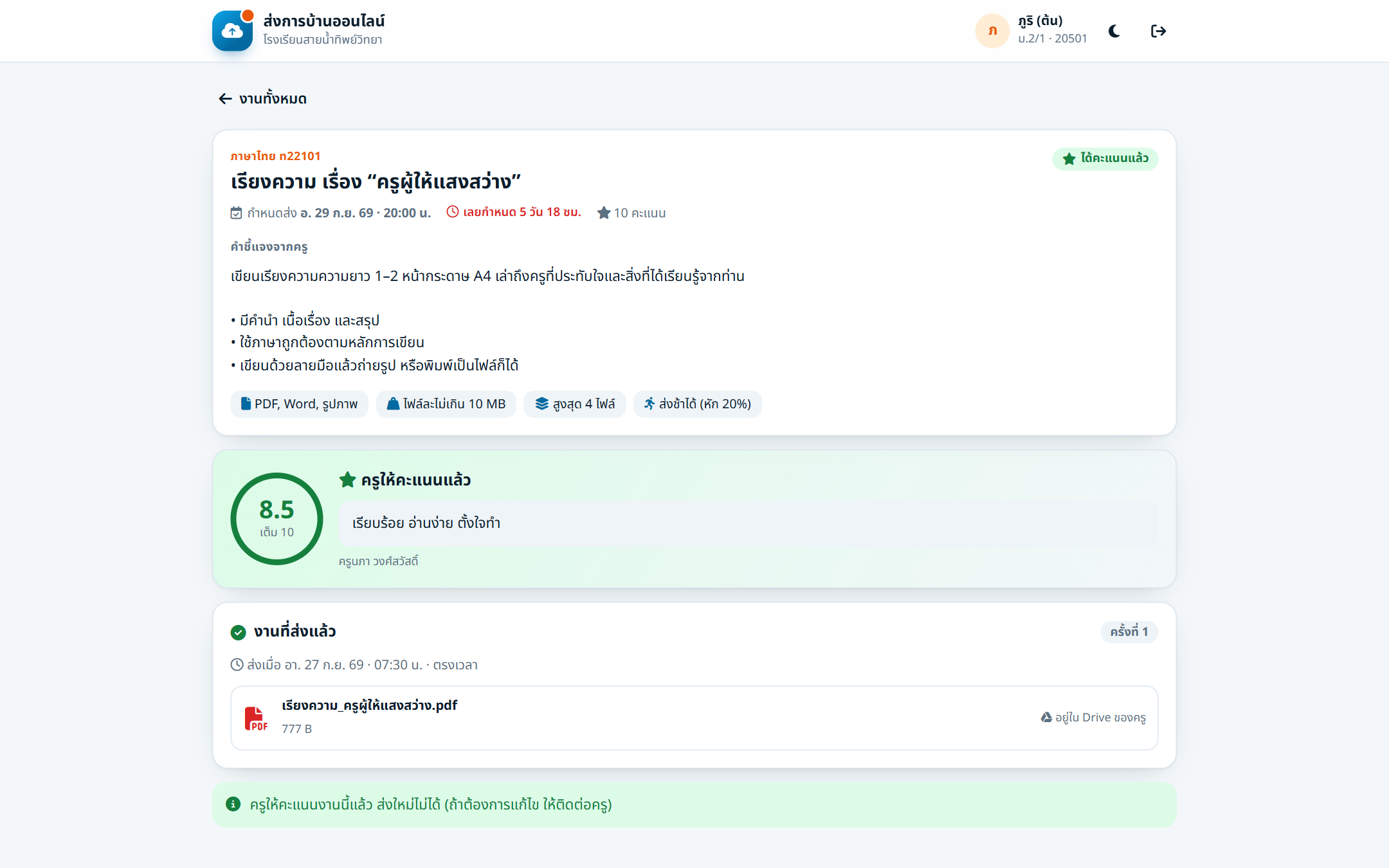Click the clock icon beside ส่งเมื่อ

click(x=237, y=665)
